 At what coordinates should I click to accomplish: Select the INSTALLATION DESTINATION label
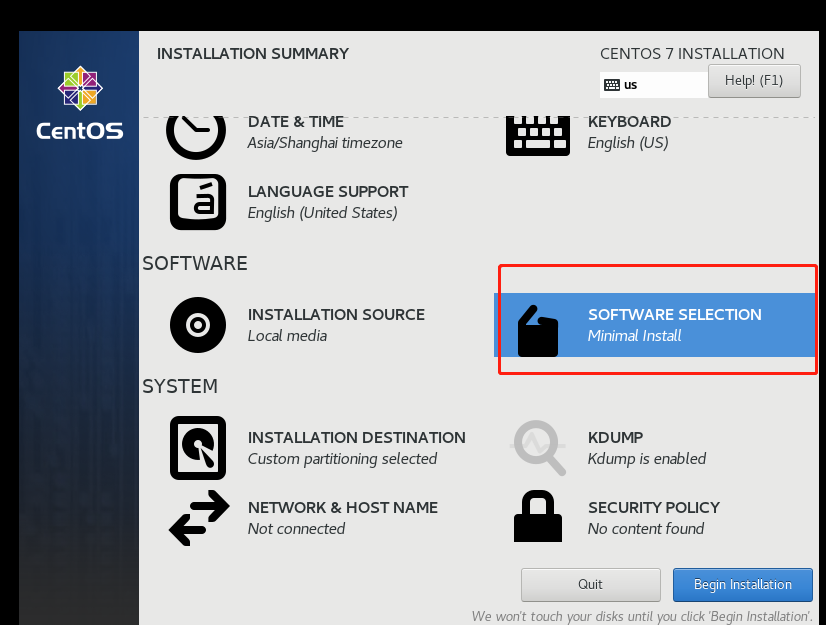tap(357, 437)
